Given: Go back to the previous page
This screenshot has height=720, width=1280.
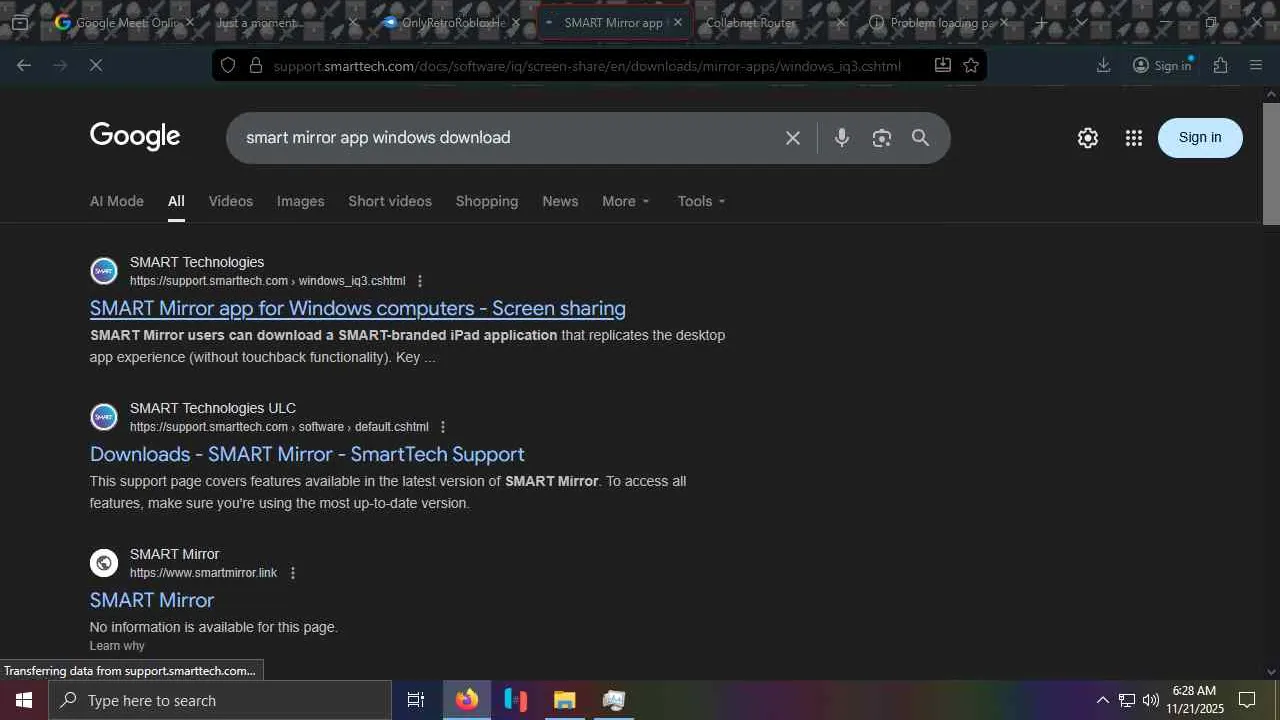Looking at the screenshot, I should point(24,65).
